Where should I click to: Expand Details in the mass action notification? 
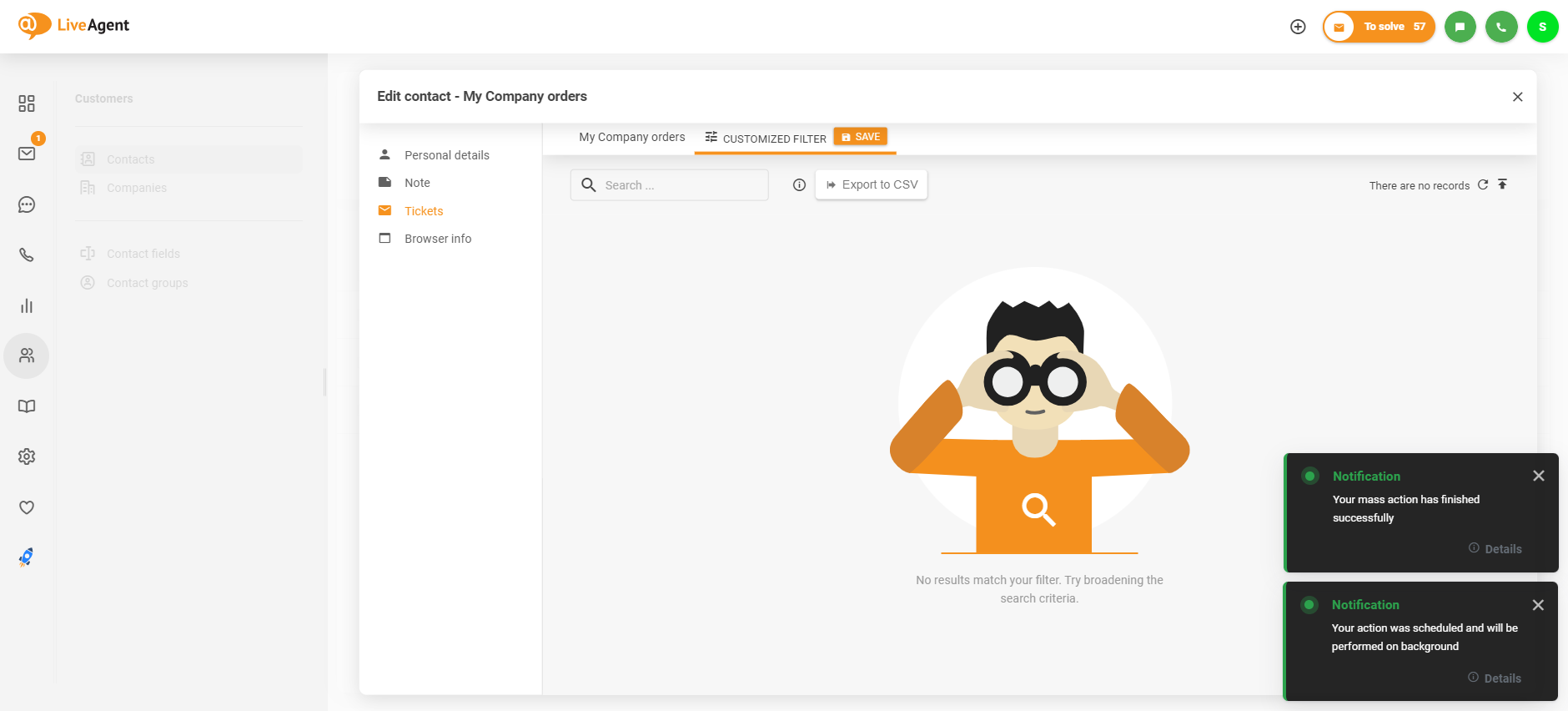(1495, 549)
